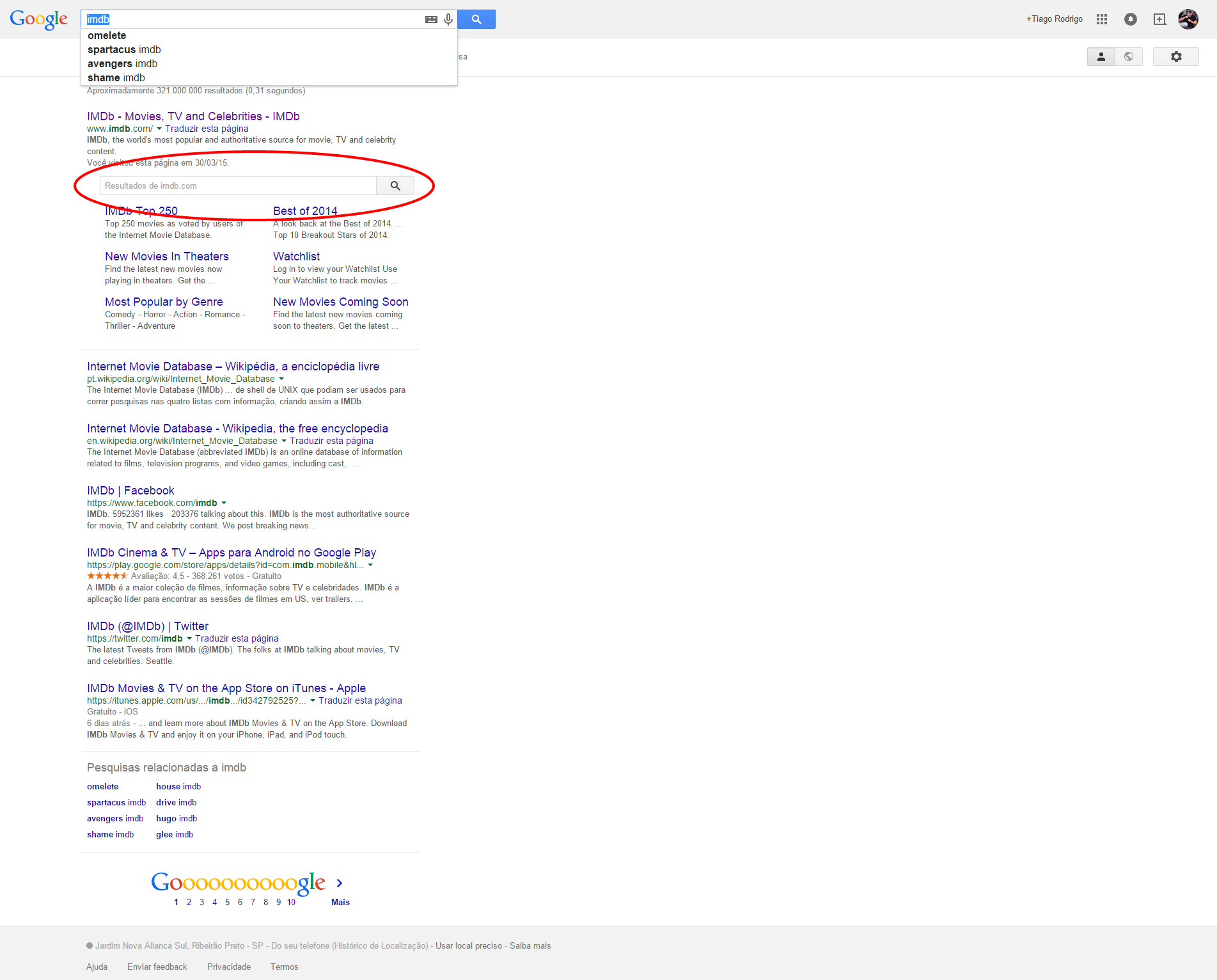
Task: Open the 'Enviar feedback' footer link
Action: pos(157,967)
